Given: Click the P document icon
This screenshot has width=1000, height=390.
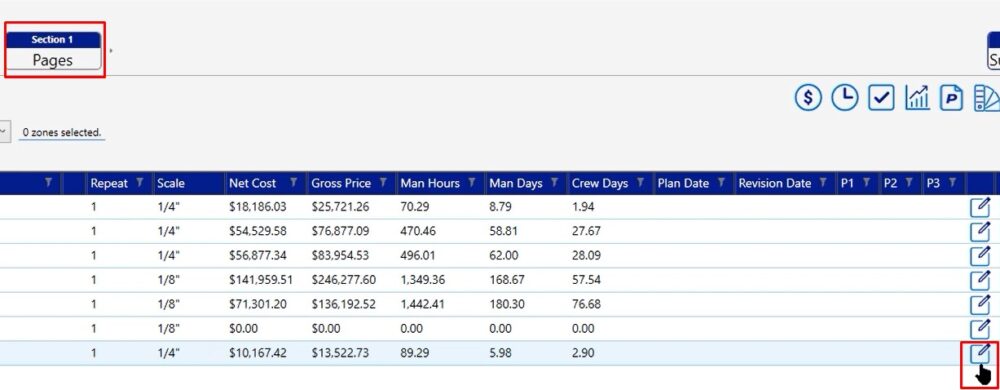Looking at the screenshot, I should point(951,98).
